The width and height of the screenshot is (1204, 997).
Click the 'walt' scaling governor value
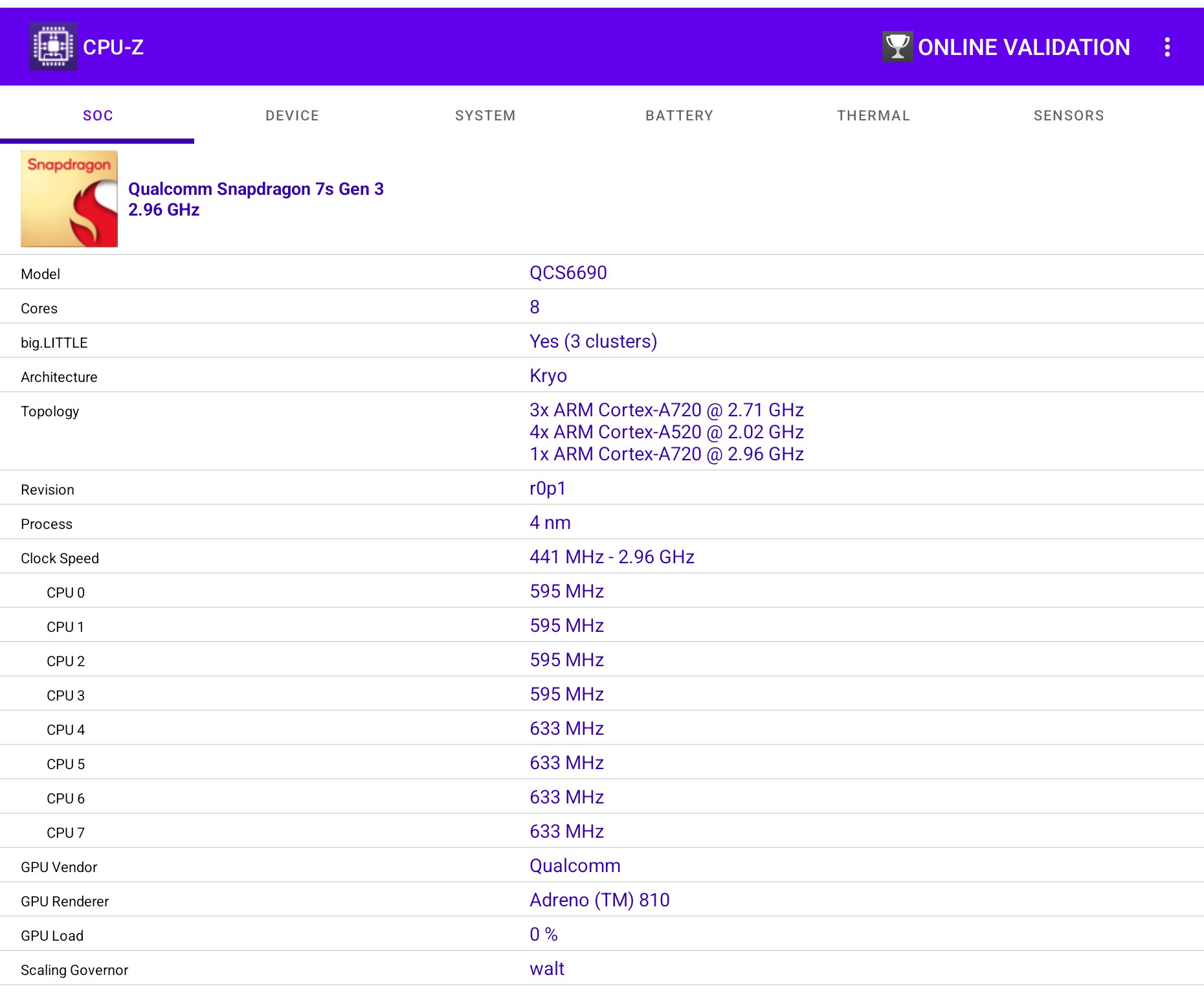click(x=547, y=969)
